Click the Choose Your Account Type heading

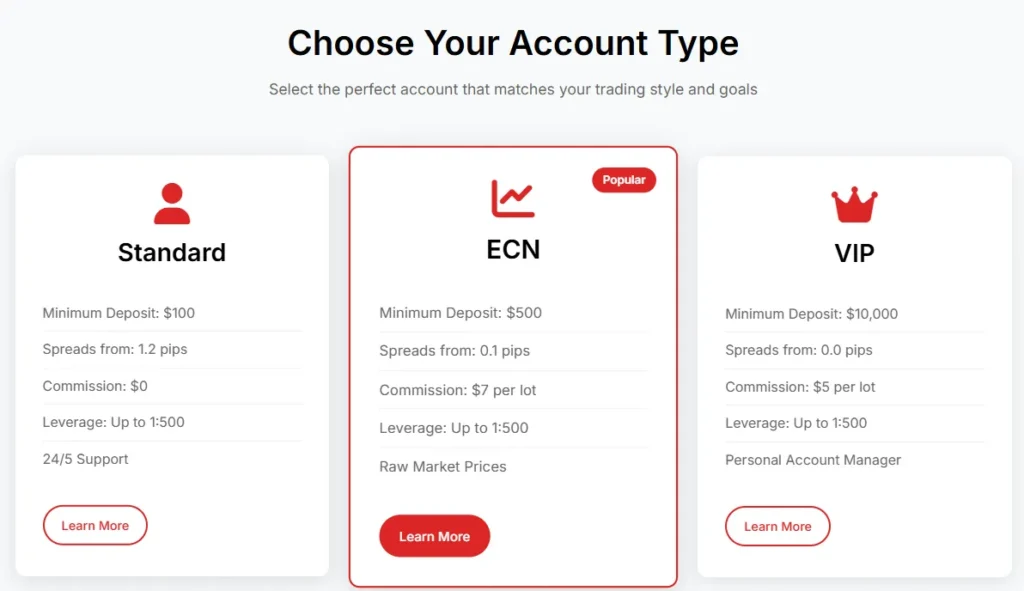coord(513,43)
